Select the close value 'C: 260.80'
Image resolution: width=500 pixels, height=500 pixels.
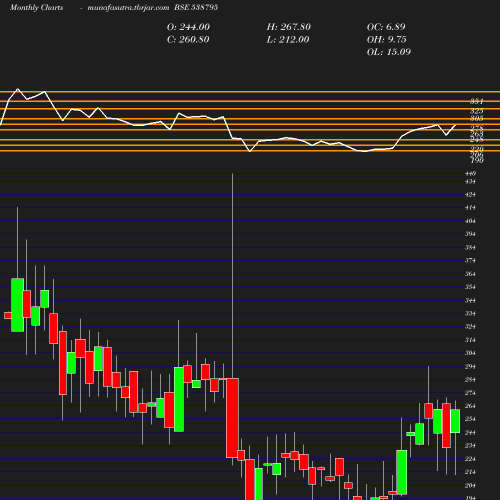tap(188, 40)
